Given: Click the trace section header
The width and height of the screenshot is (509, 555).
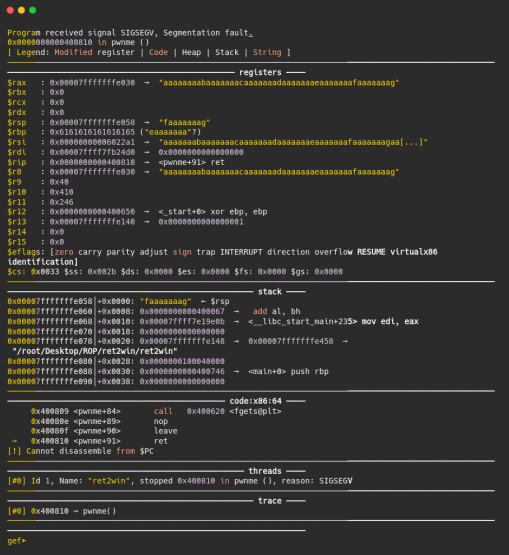Looking at the screenshot, I should [x=270, y=501].
